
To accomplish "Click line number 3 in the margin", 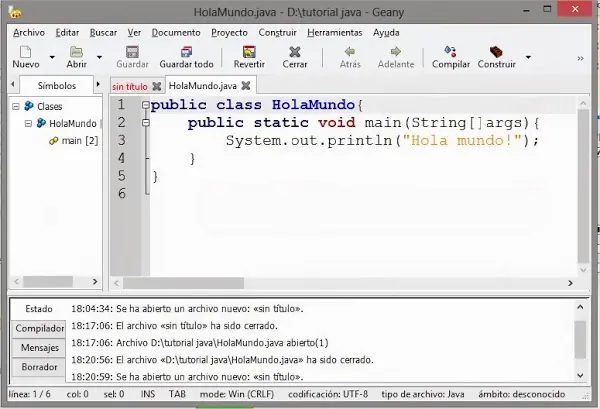I will click(121, 140).
